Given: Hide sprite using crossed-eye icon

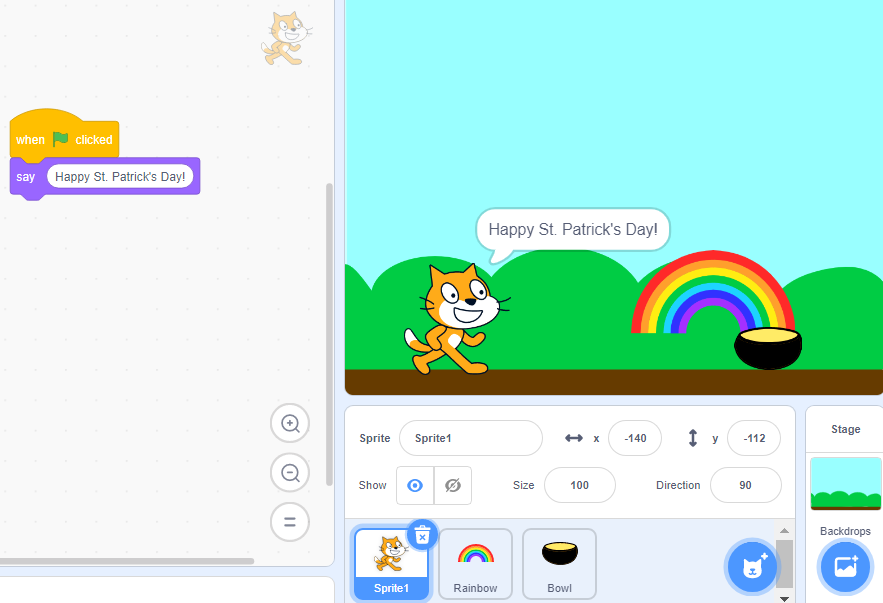Looking at the screenshot, I should click(x=453, y=485).
